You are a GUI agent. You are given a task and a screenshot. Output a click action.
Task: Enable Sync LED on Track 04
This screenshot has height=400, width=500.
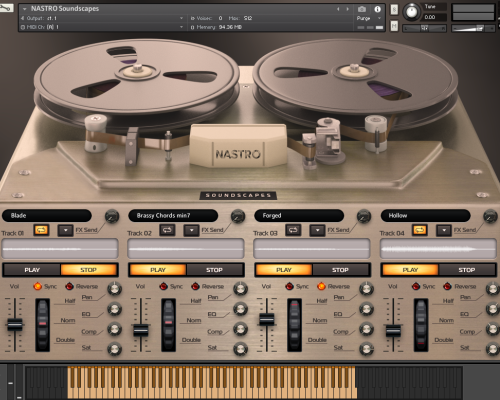(416, 286)
